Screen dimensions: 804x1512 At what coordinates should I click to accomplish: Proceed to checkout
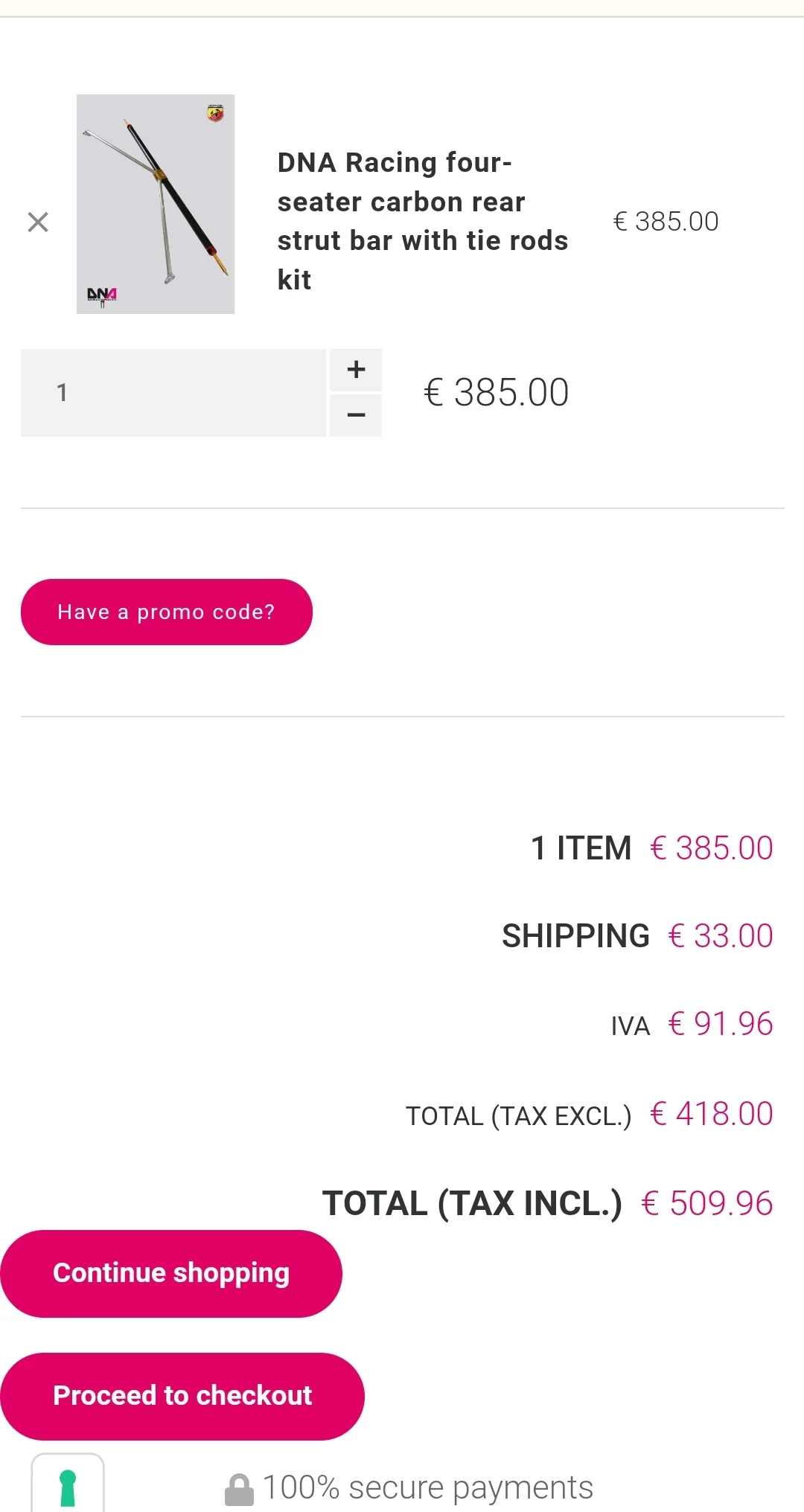(182, 1396)
